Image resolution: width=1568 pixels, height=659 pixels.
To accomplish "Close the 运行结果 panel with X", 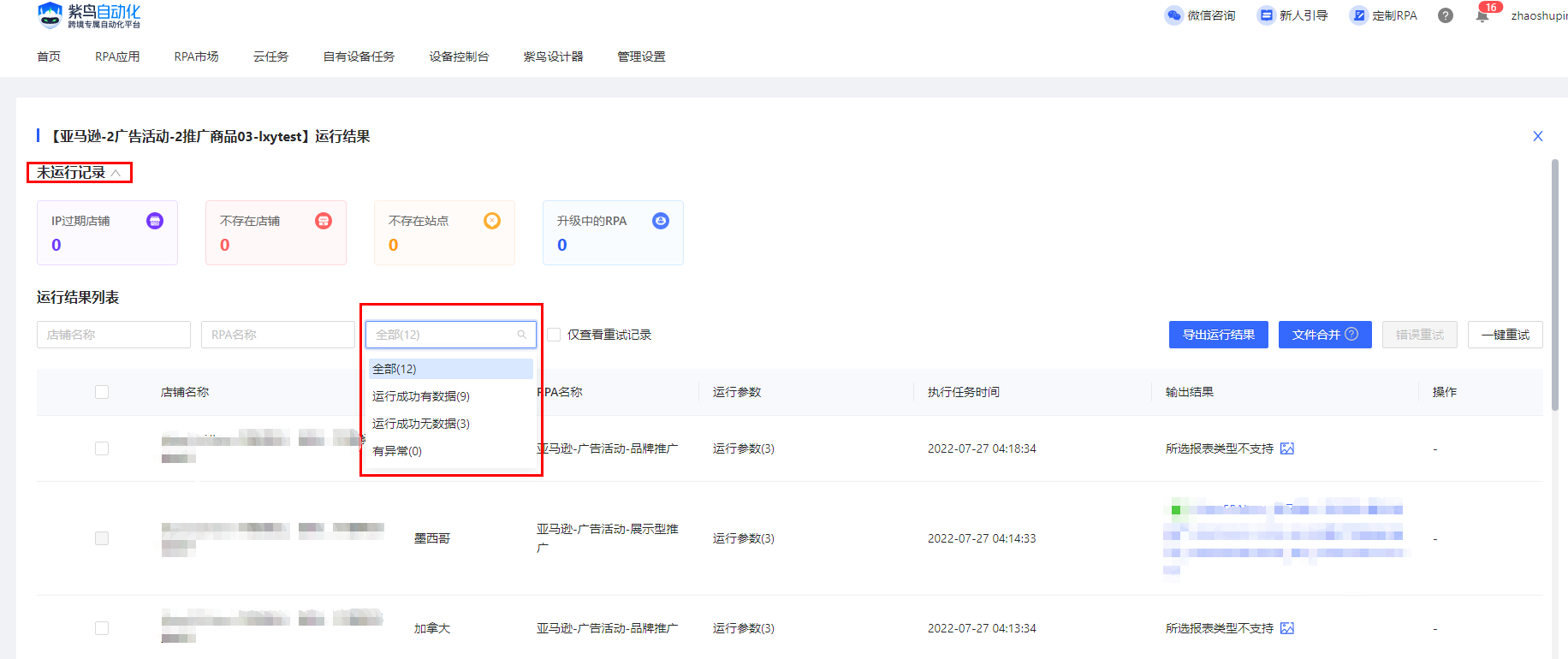I will click(x=1538, y=136).
